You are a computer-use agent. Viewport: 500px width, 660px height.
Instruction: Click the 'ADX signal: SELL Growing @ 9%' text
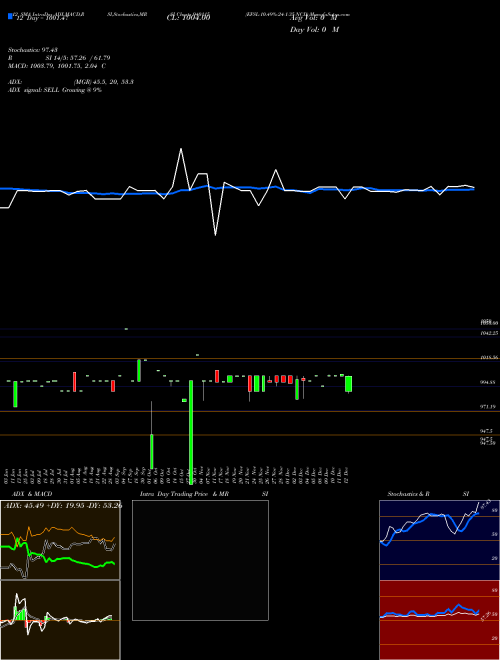pyautogui.click(x=55, y=90)
